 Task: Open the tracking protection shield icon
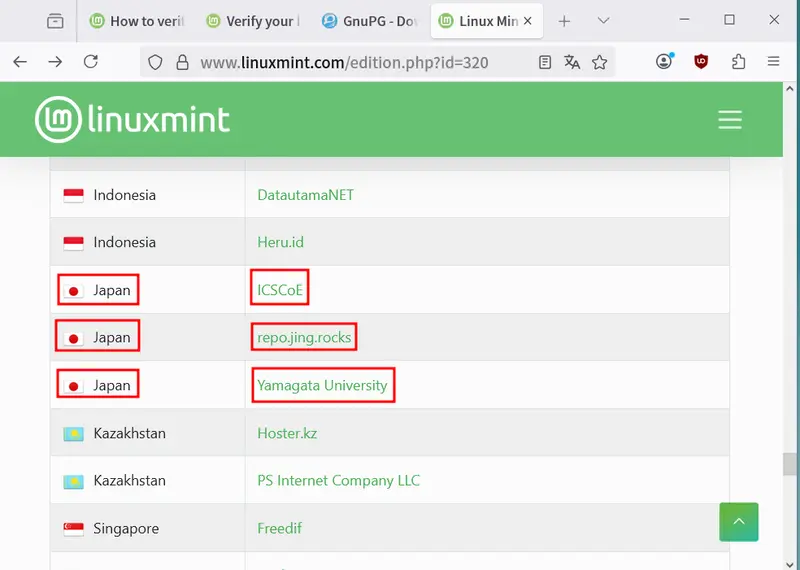pos(155,62)
